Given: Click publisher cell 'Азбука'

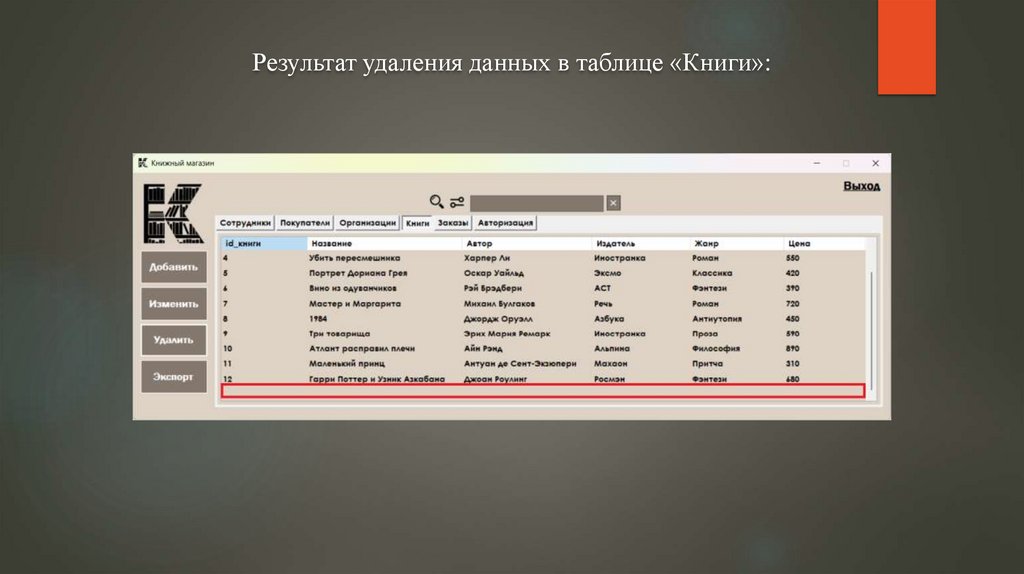Looking at the screenshot, I should [x=609, y=319].
